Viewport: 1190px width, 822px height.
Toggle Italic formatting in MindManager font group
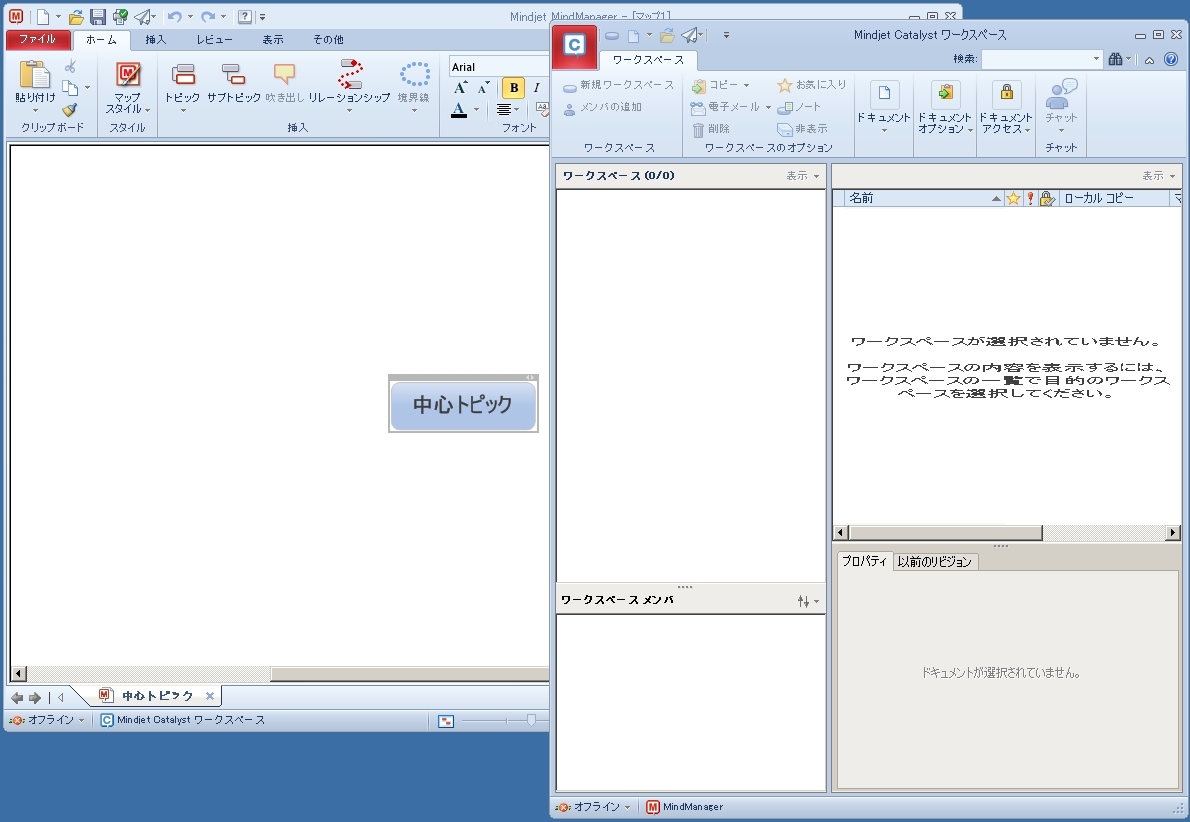tap(537, 88)
